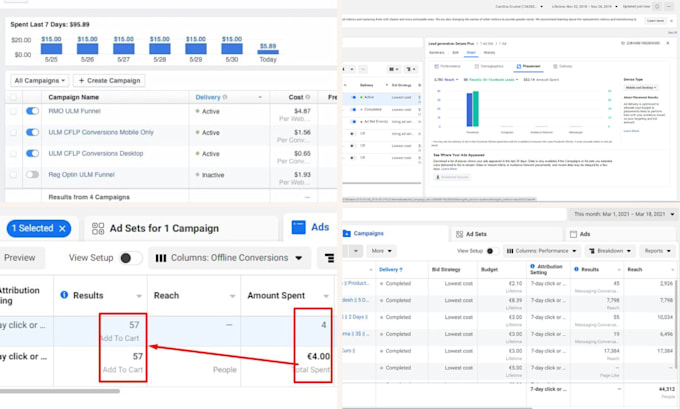This screenshot has width=680, height=409.
Task: Open the Chart tab in Lead generation panel
Action: [x=471, y=53]
